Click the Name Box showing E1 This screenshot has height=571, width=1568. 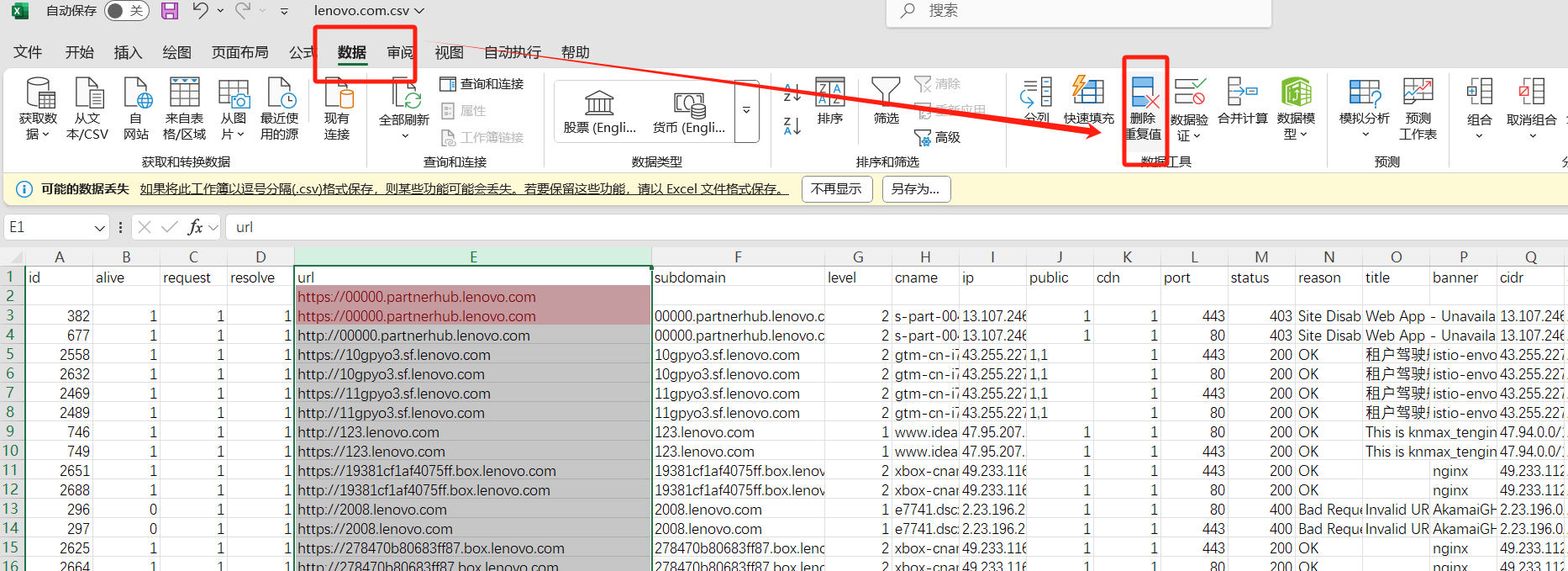(49, 227)
